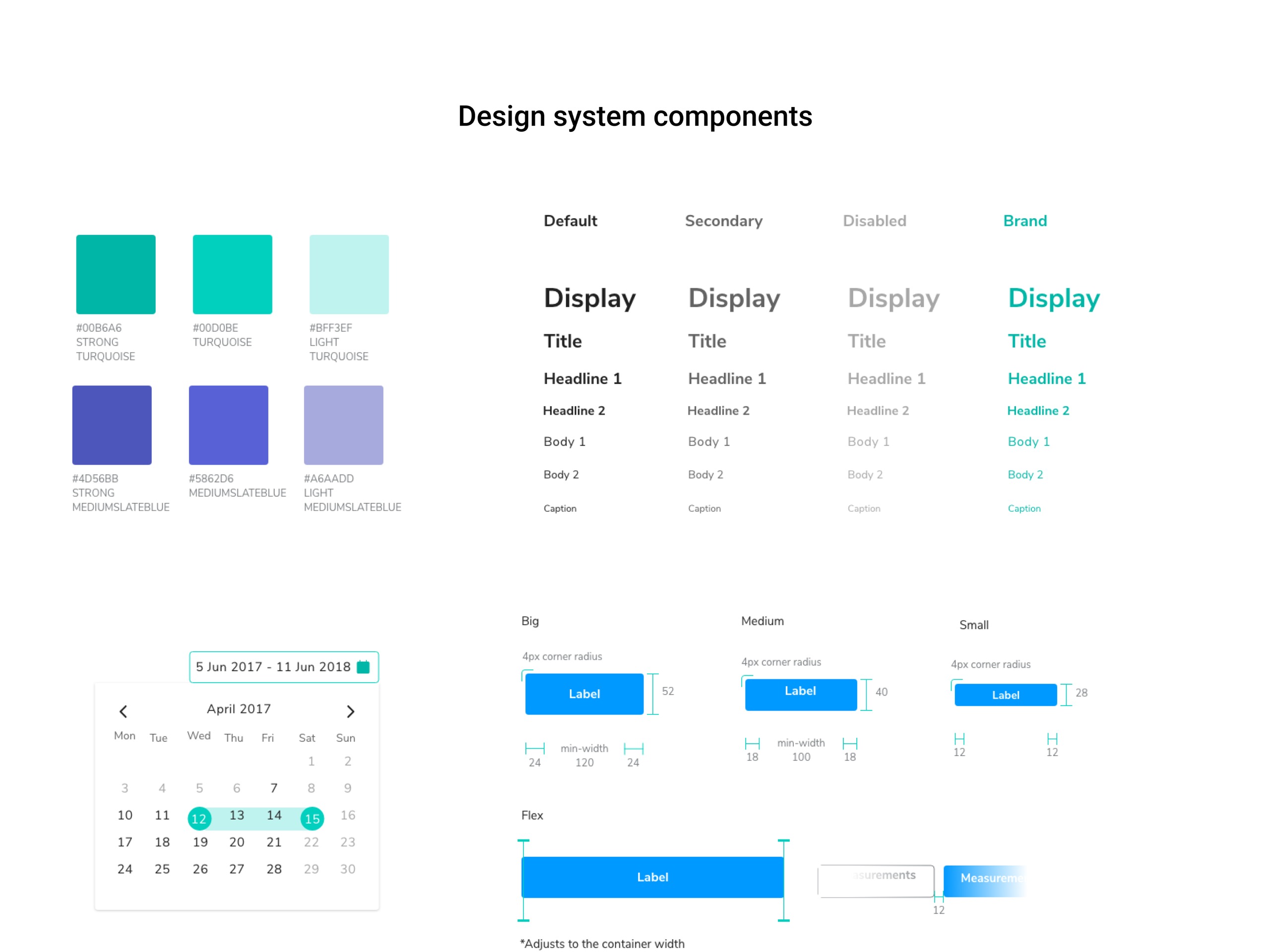Select April 28 in the calendar
Image resolution: width=1270 pixels, height=952 pixels.
tap(274, 869)
